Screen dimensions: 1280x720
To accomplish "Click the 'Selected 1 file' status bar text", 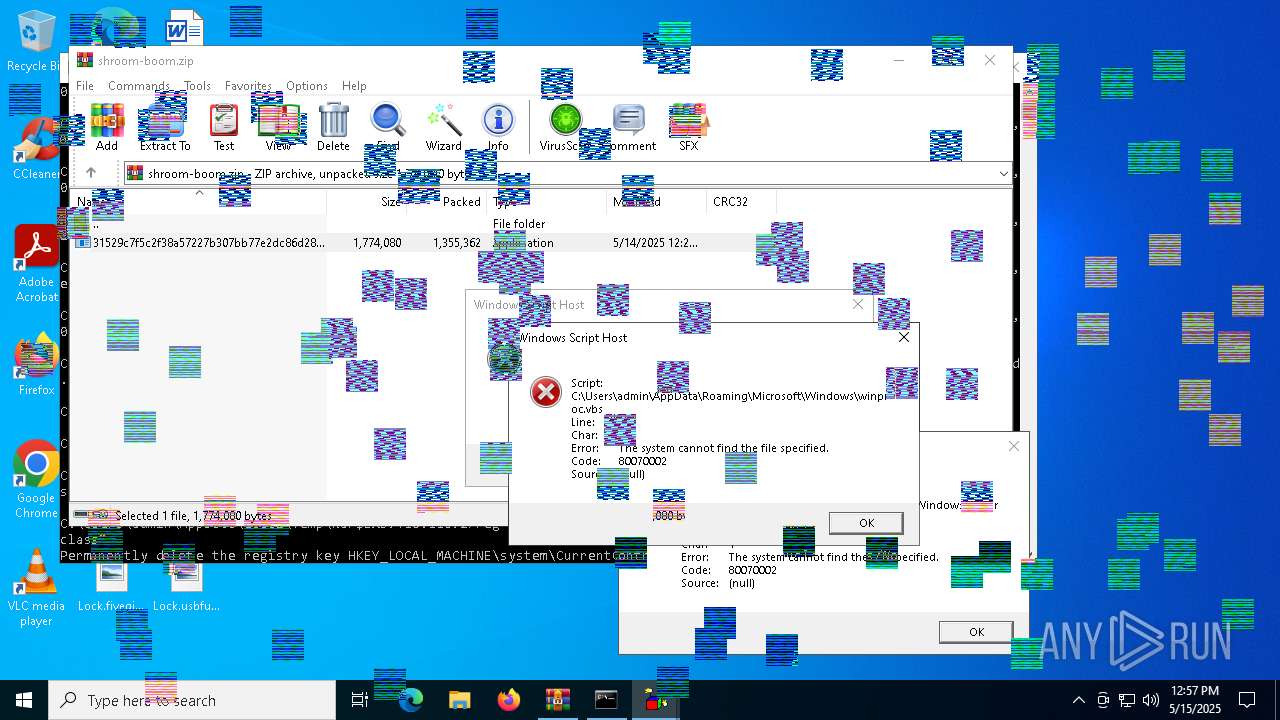I will pyautogui.click(x=193, y=516).
